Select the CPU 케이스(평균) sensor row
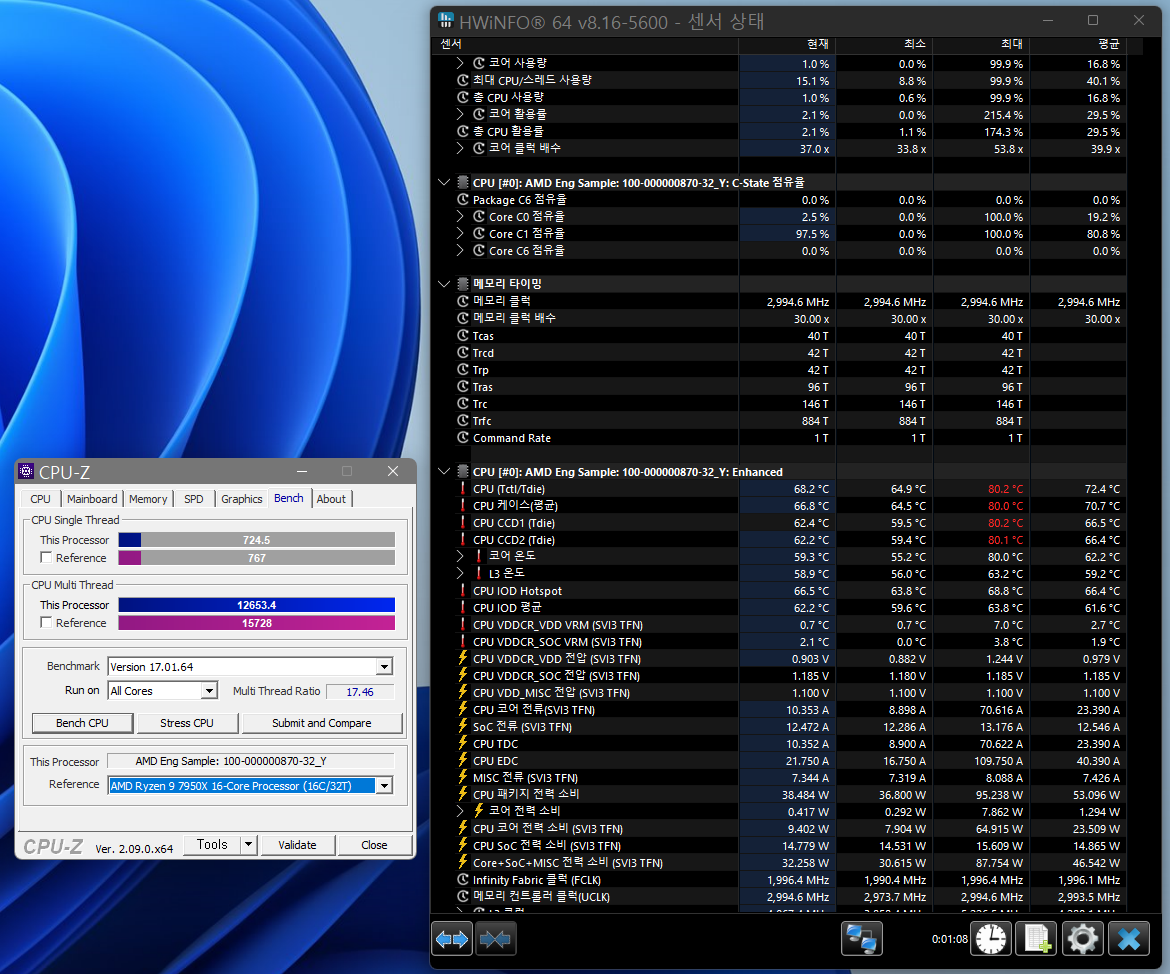The width and height of the screenshot is (1170, 974). 779,506
